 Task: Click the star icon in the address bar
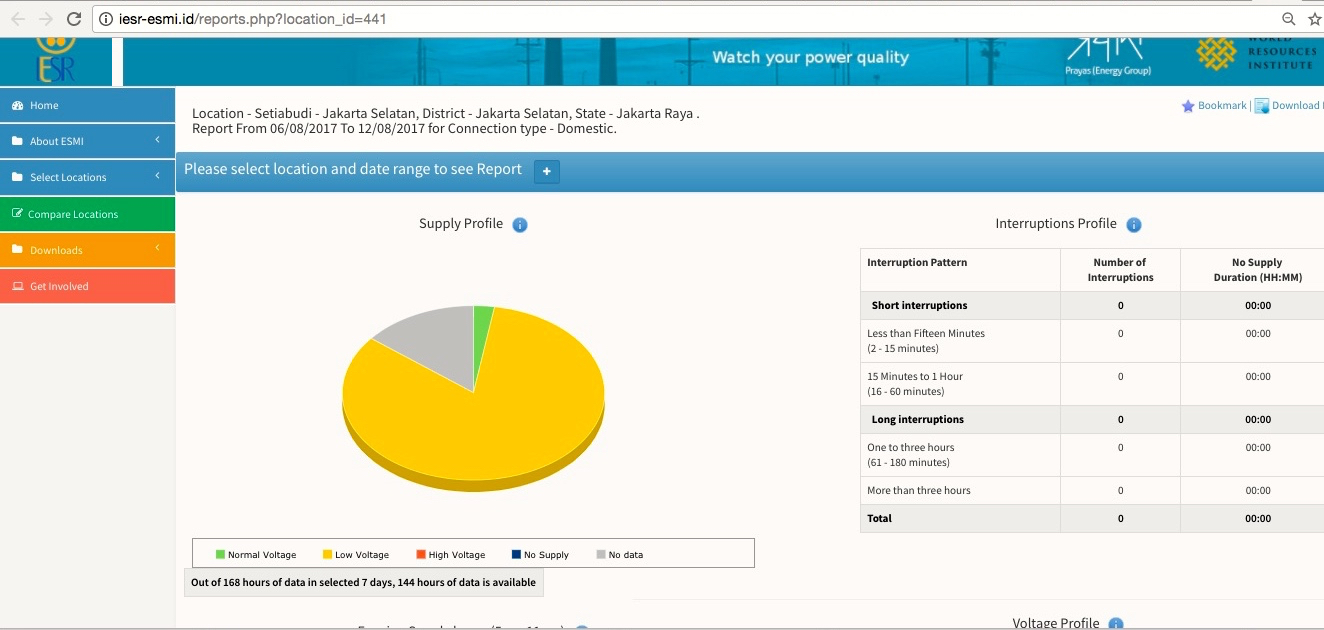pyautogui.click(x=1314, y=19)
